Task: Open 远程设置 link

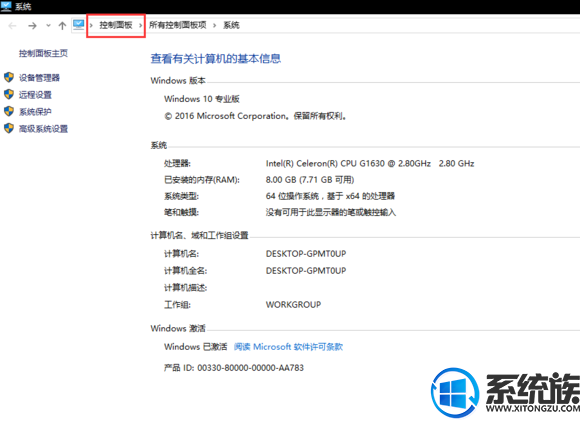Action: [x=35, y=95]
